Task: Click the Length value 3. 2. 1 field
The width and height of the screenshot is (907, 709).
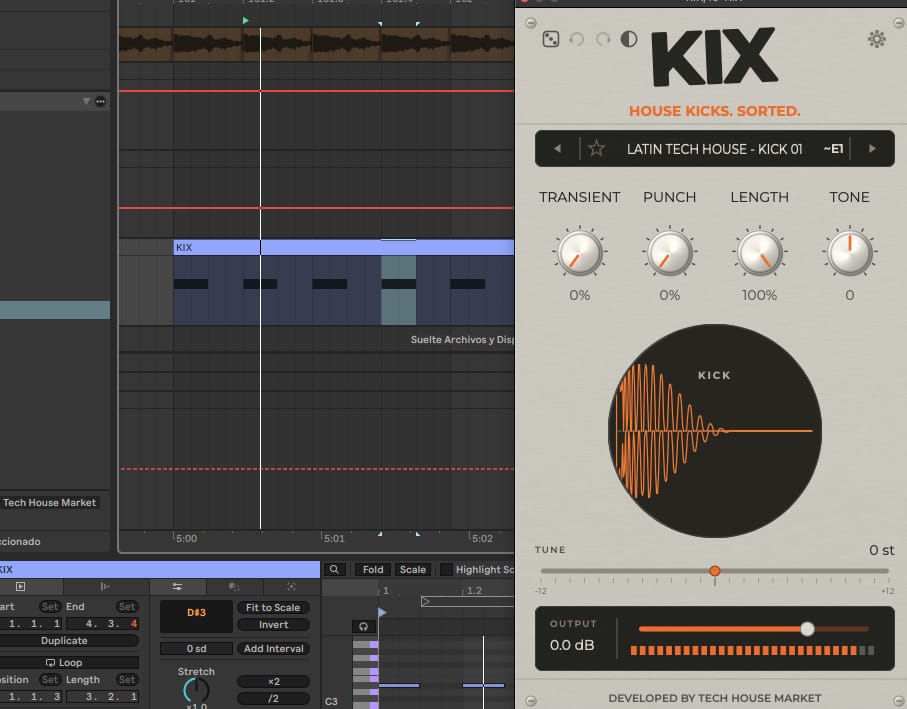Action: click(x=102, y=696)
